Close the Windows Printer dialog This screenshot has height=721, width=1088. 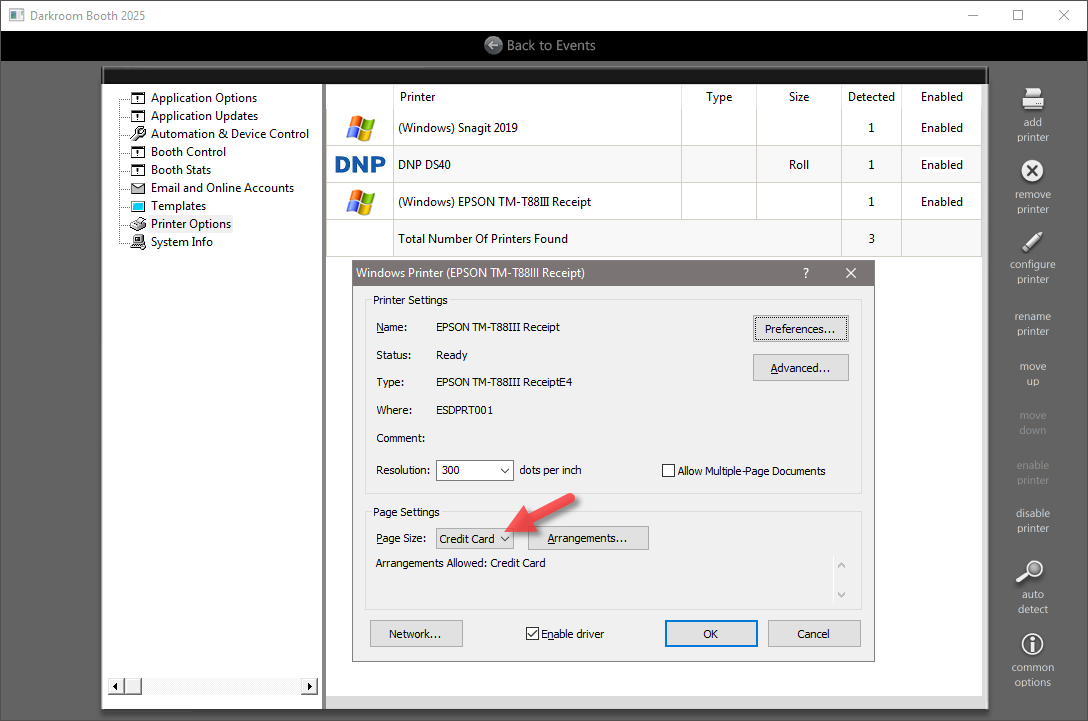pyautogui.click(x=851, y=273)
